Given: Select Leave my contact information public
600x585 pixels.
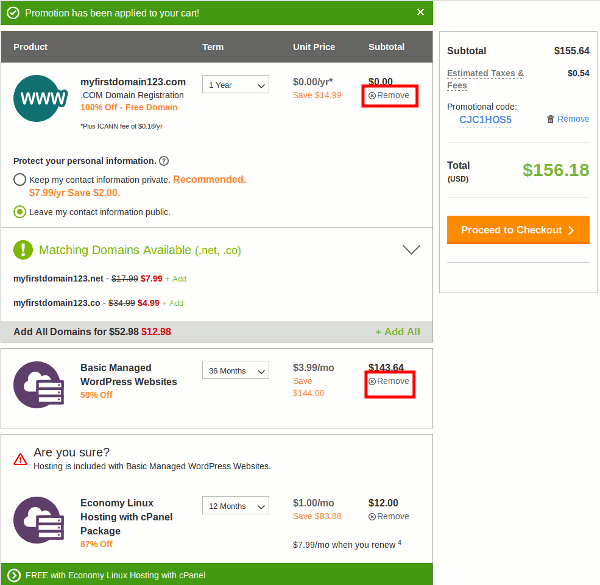Looking at the screenshot, I should coord(20,212).
